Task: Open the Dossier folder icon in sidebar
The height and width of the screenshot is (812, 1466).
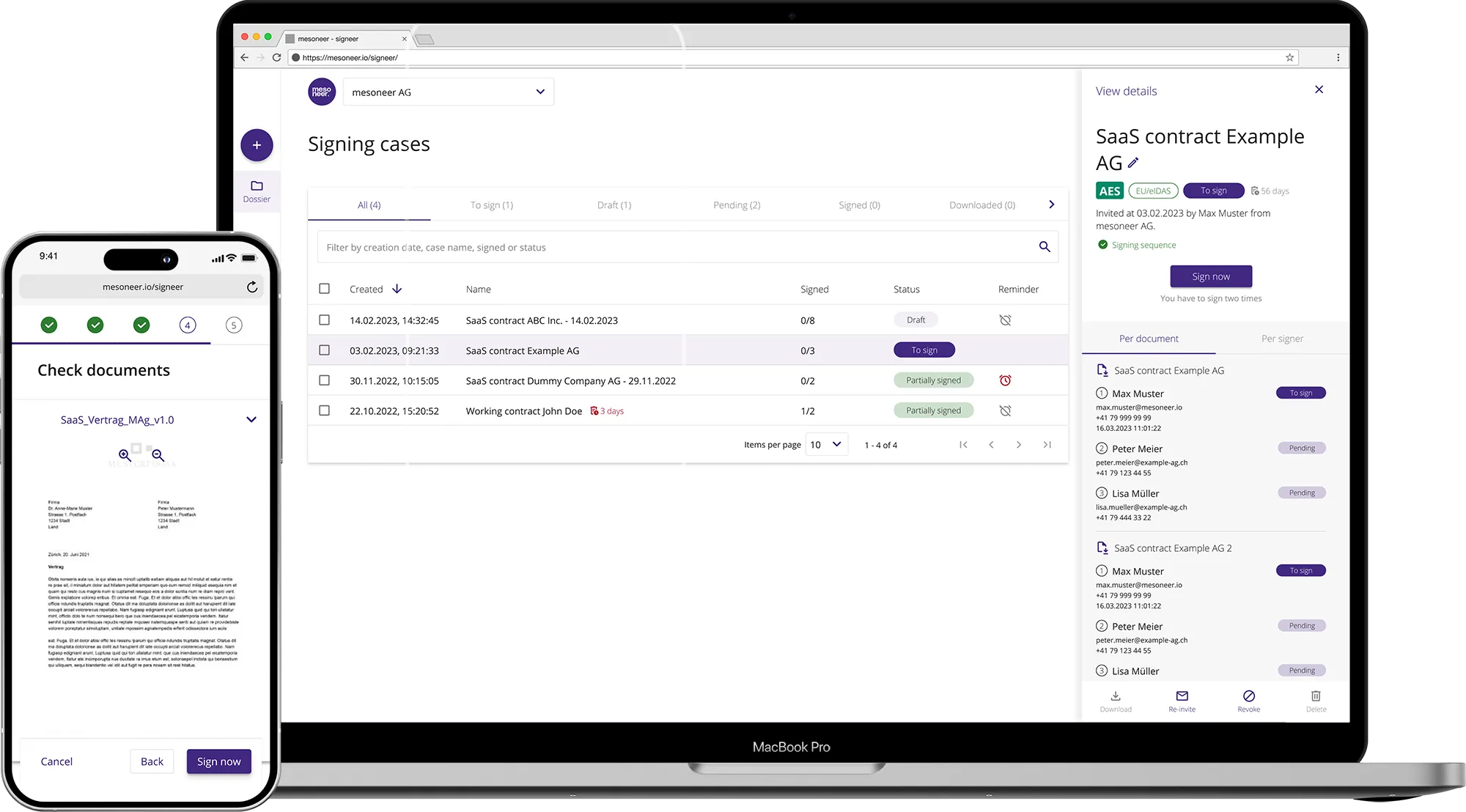Action: tap(257, 186)
